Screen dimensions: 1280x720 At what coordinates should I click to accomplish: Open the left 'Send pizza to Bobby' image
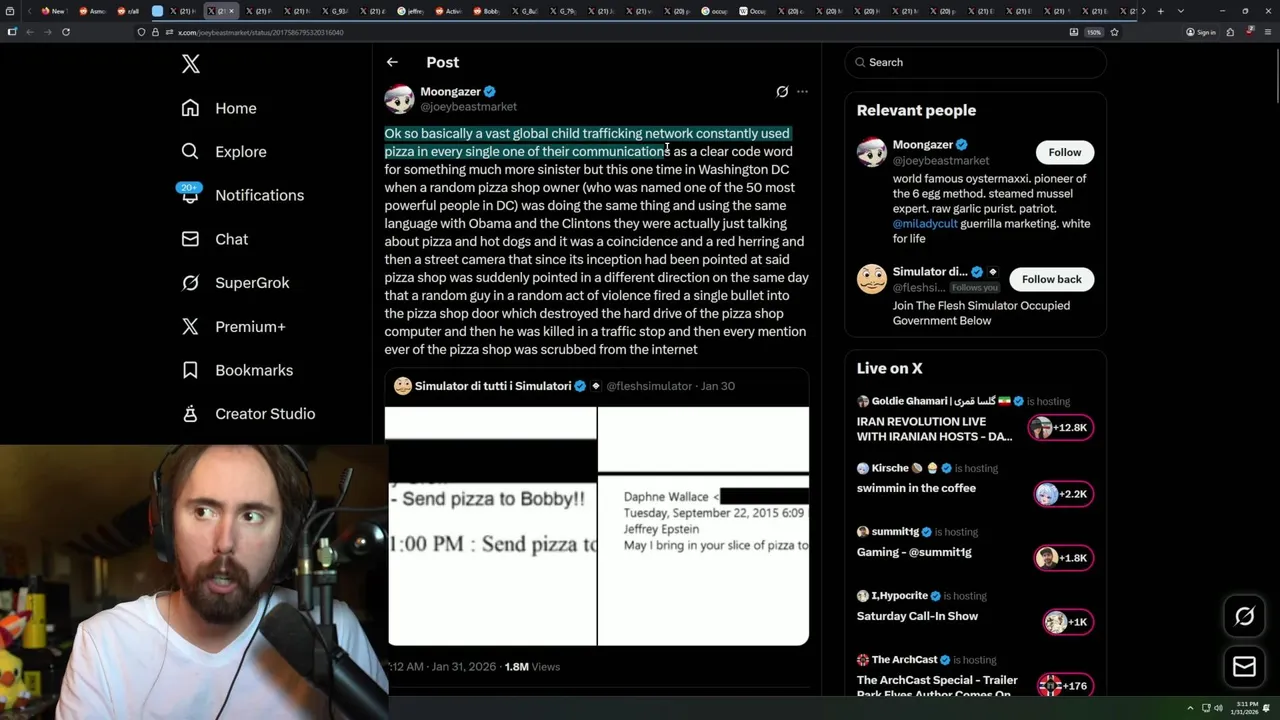pos(492,525)
